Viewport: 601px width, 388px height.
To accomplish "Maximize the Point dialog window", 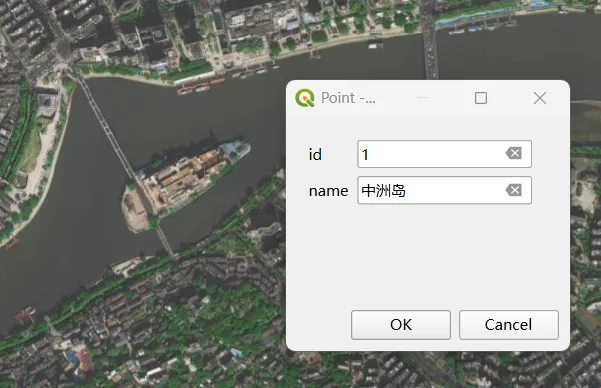I will (481, 98).
